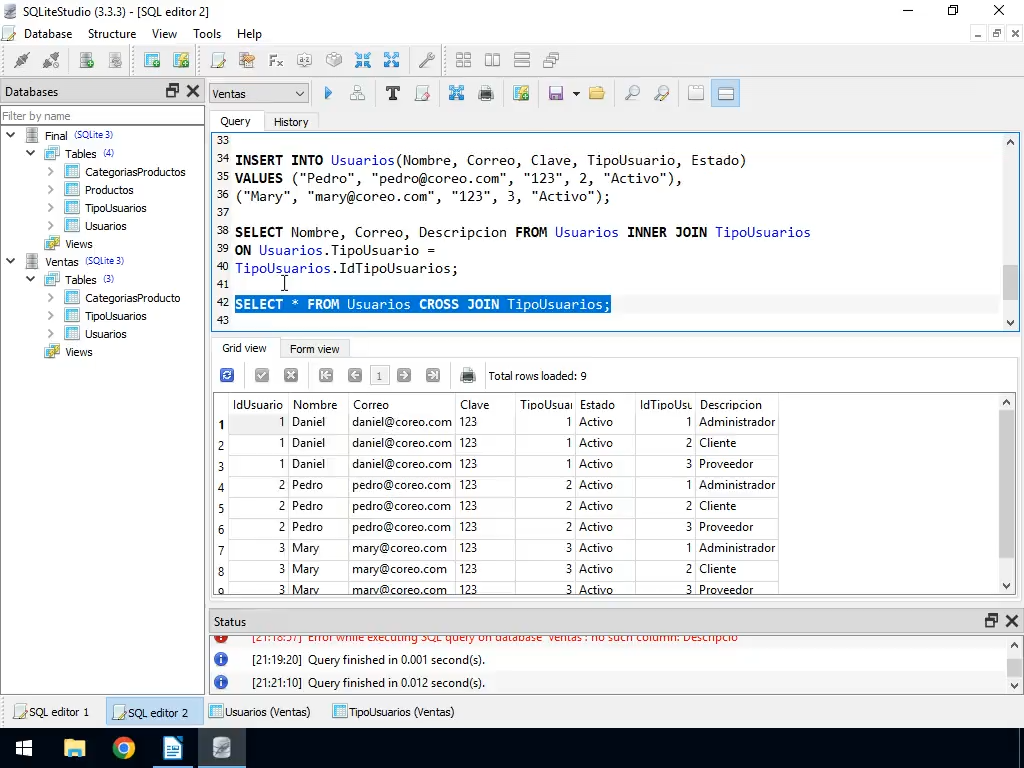The image size is (1024, 768).
Task: Run the query with the blue Execute arrow
Action: 328,93
